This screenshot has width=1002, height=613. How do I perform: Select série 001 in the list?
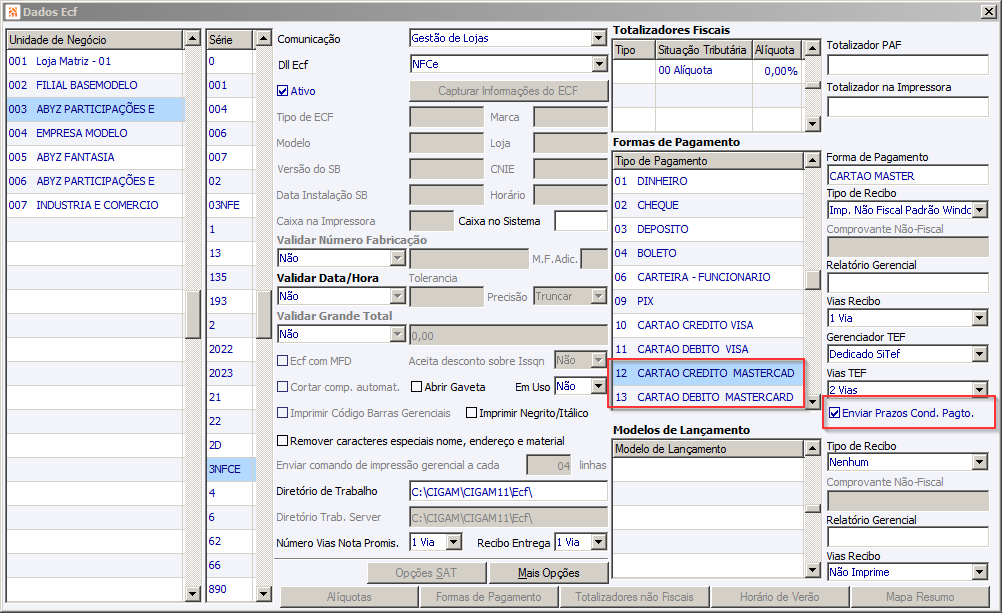click(x=231, y=85)
